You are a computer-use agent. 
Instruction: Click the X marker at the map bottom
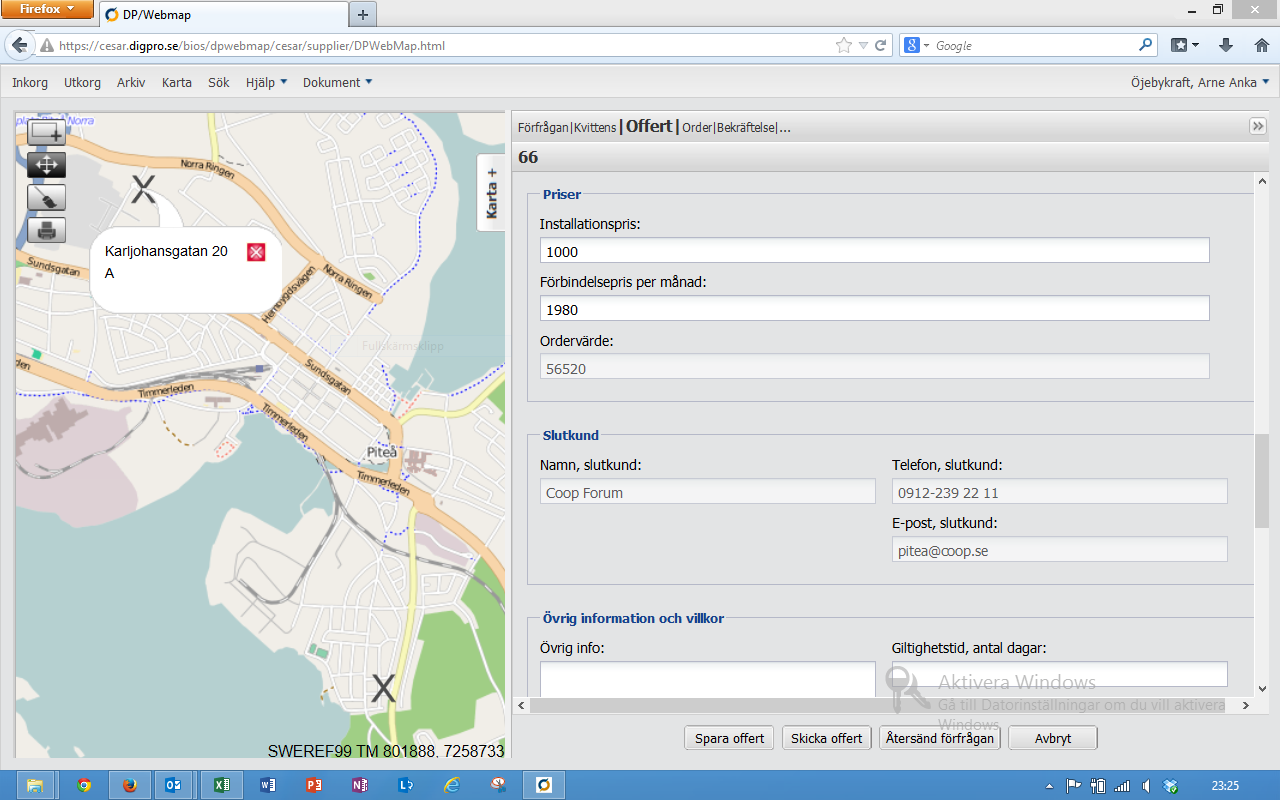click(384, 688)
